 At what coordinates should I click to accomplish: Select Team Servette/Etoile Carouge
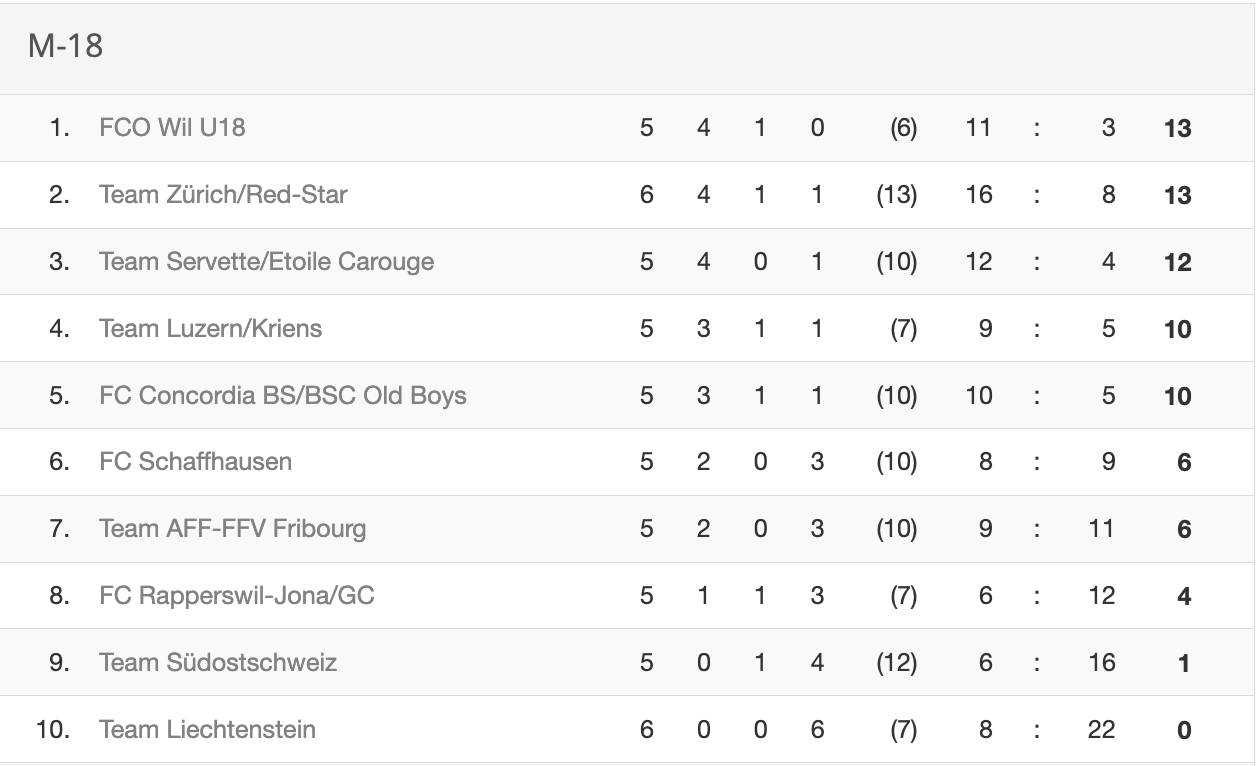click(266, 261)
